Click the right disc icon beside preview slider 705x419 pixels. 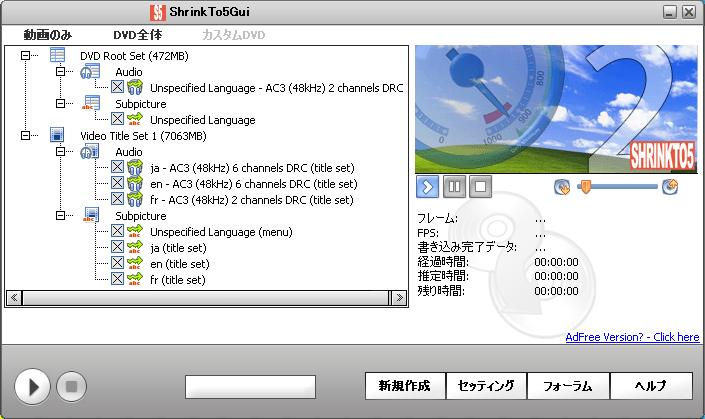point(670,186)
